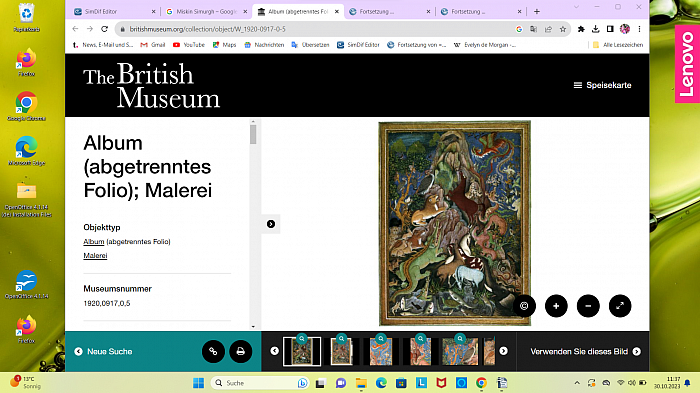The width and height of the screenshot is (700, 393).
Task: Open the OpenOffice 4.1.14 desktop shortcut
Action: 26,284
